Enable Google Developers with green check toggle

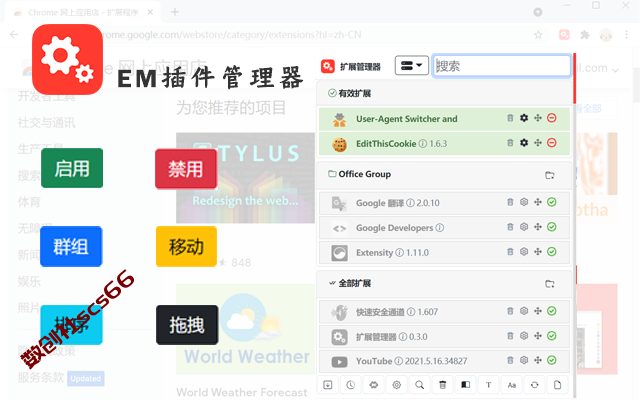click(552, 227)
